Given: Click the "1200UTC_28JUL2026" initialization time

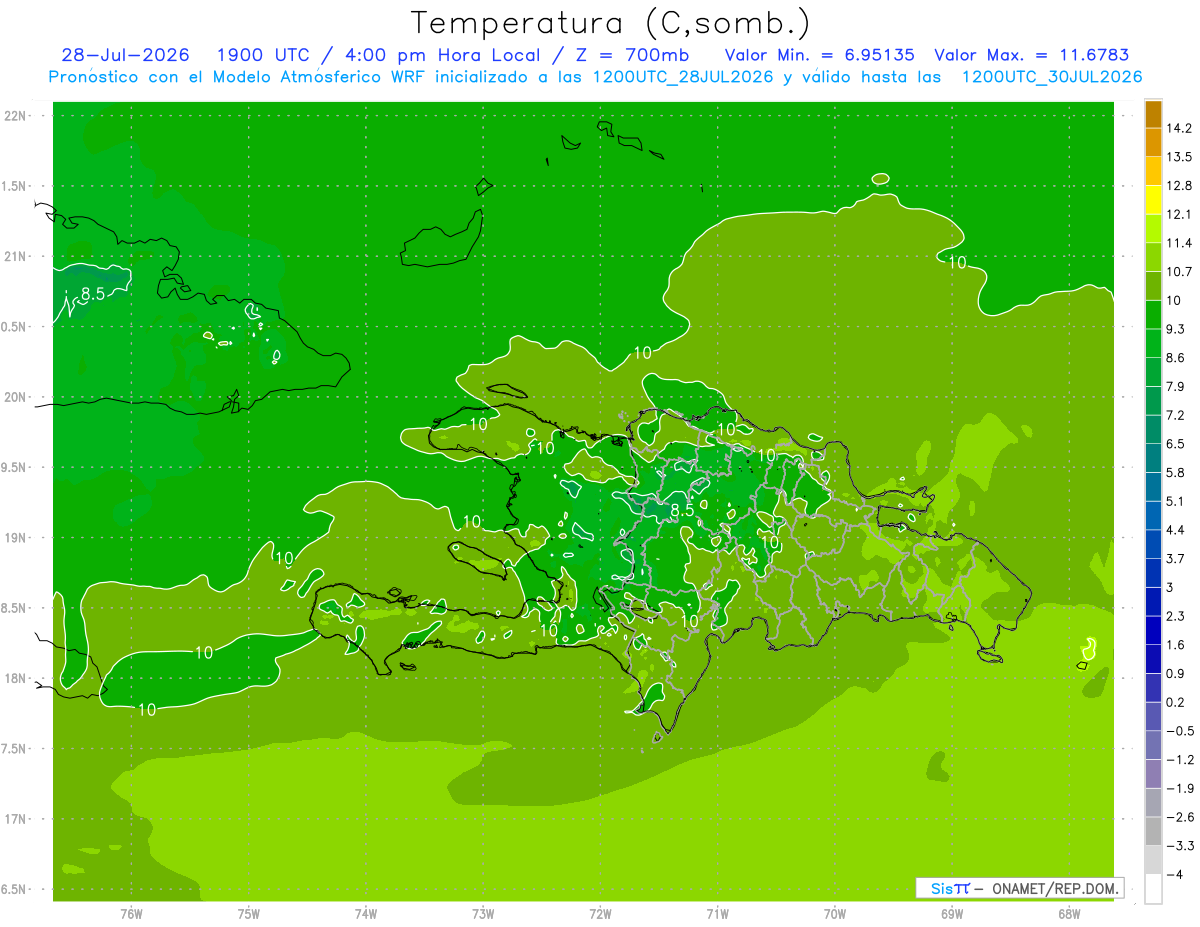Looking at the screenshot, I should pos(682,77).
